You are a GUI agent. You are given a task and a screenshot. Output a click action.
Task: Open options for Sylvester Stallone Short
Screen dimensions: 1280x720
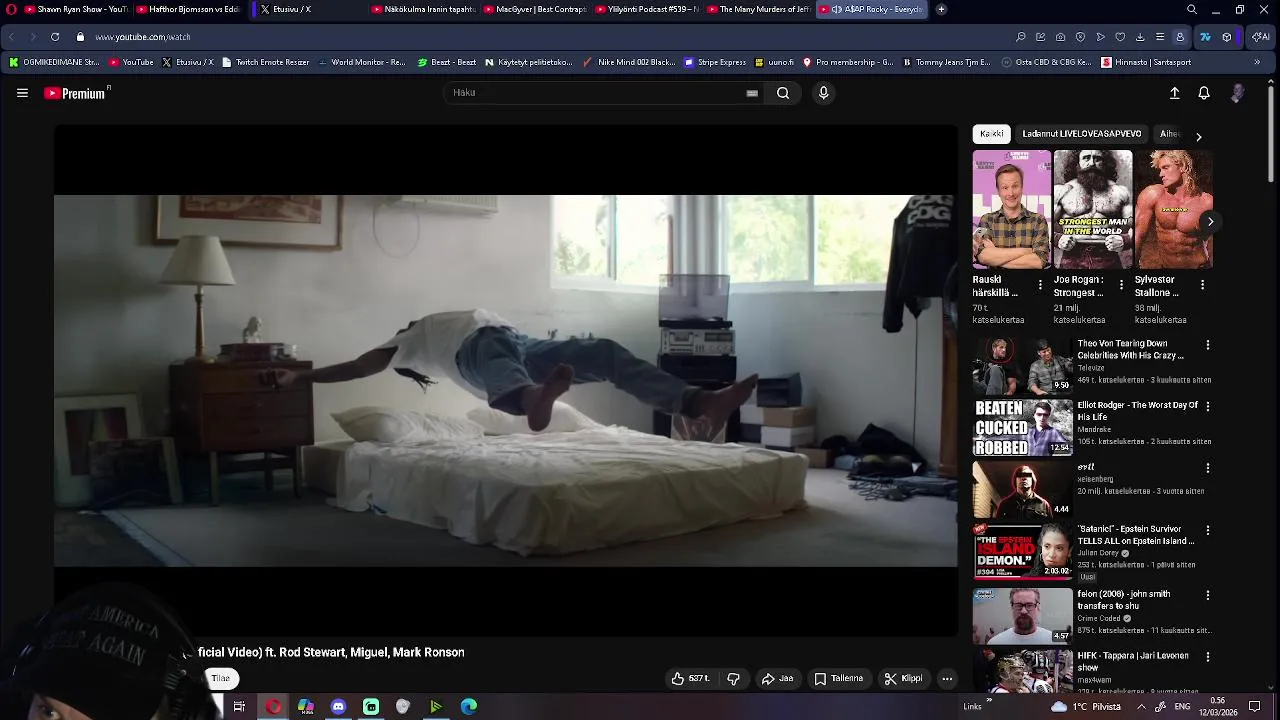(x=1202, y=285)
